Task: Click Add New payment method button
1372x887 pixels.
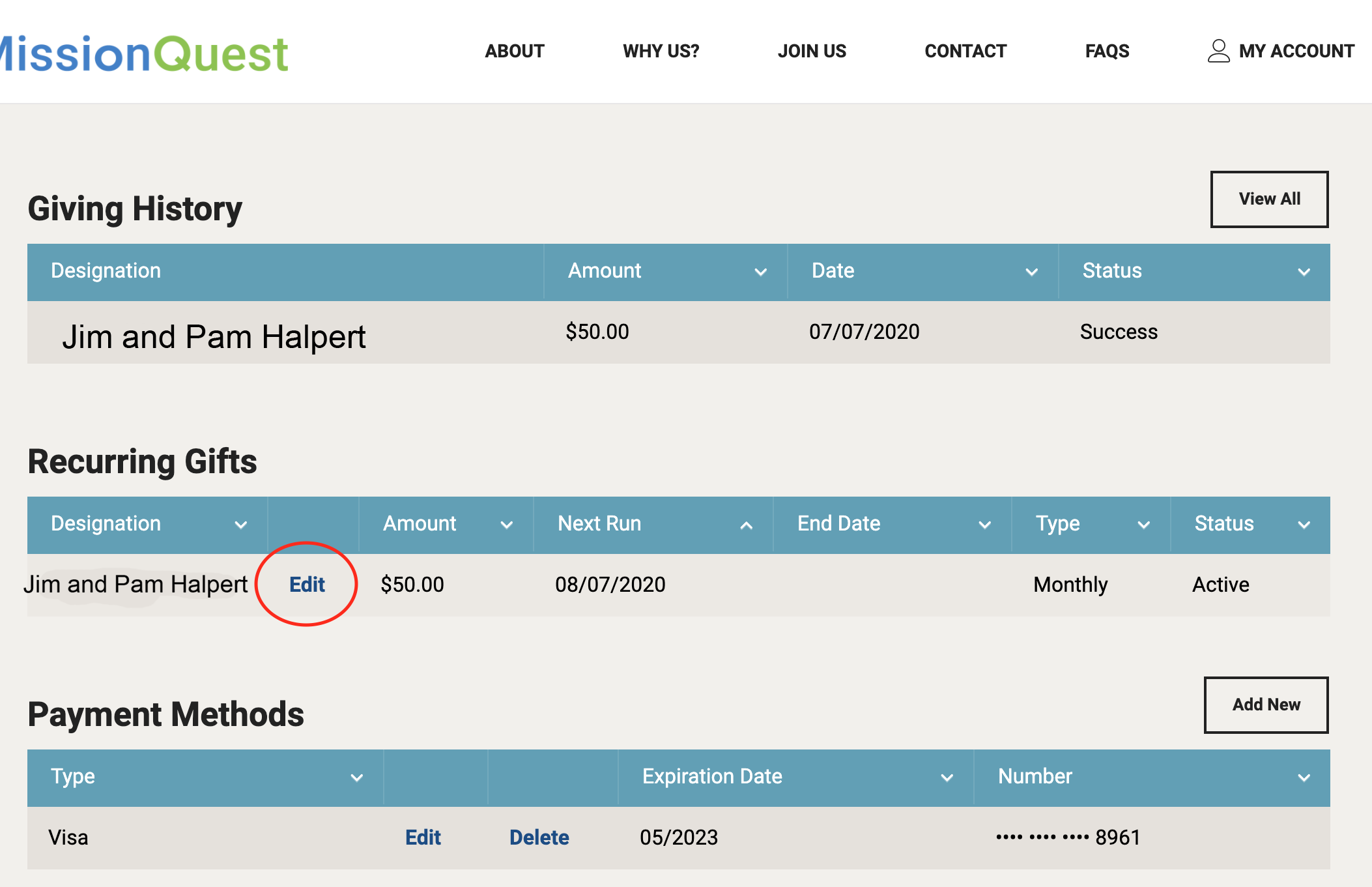Action: tap(1266, 705)
